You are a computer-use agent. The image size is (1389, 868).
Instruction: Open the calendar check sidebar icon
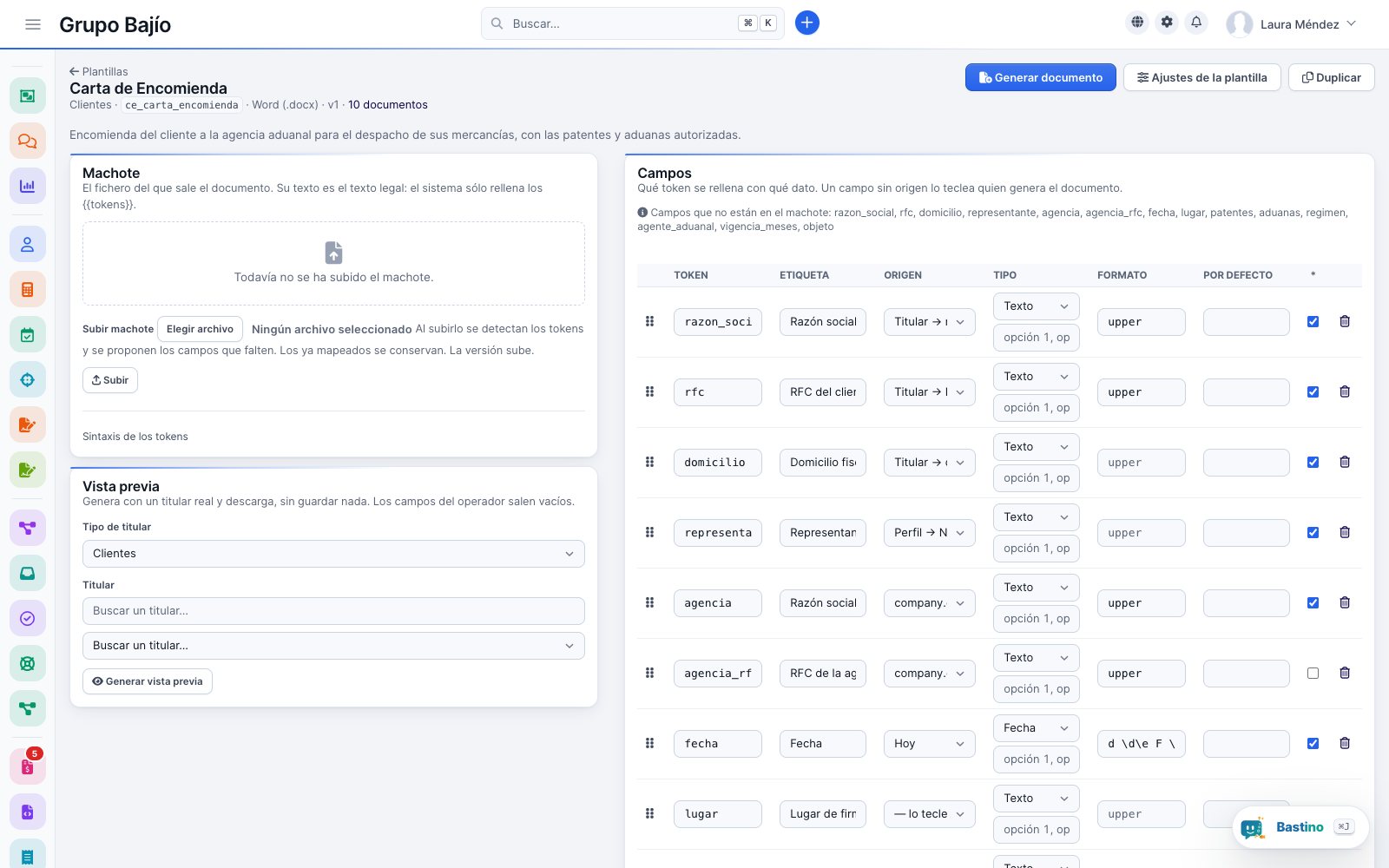28,335
